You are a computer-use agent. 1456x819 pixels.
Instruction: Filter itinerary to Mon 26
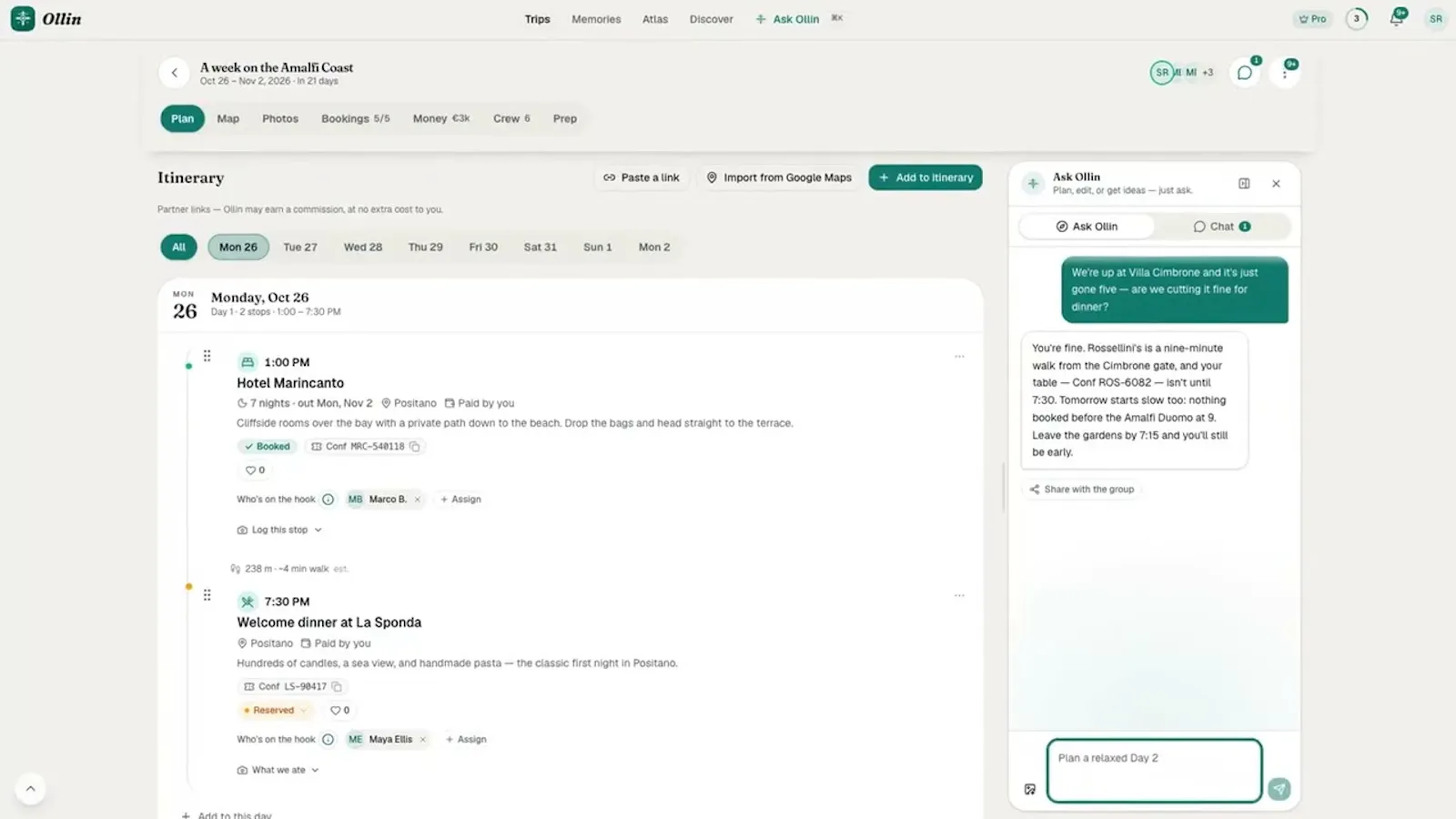238,247
